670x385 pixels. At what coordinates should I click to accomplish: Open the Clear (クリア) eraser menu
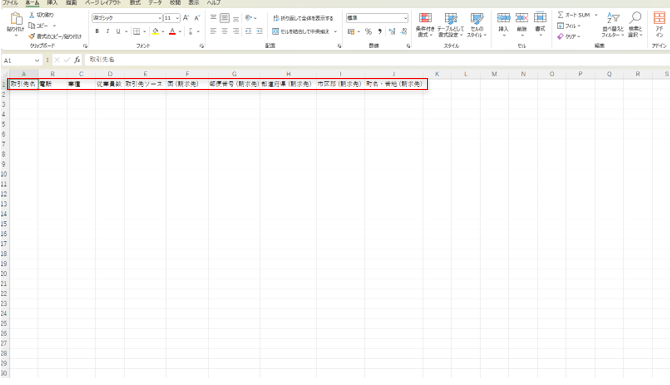[568, 36]
